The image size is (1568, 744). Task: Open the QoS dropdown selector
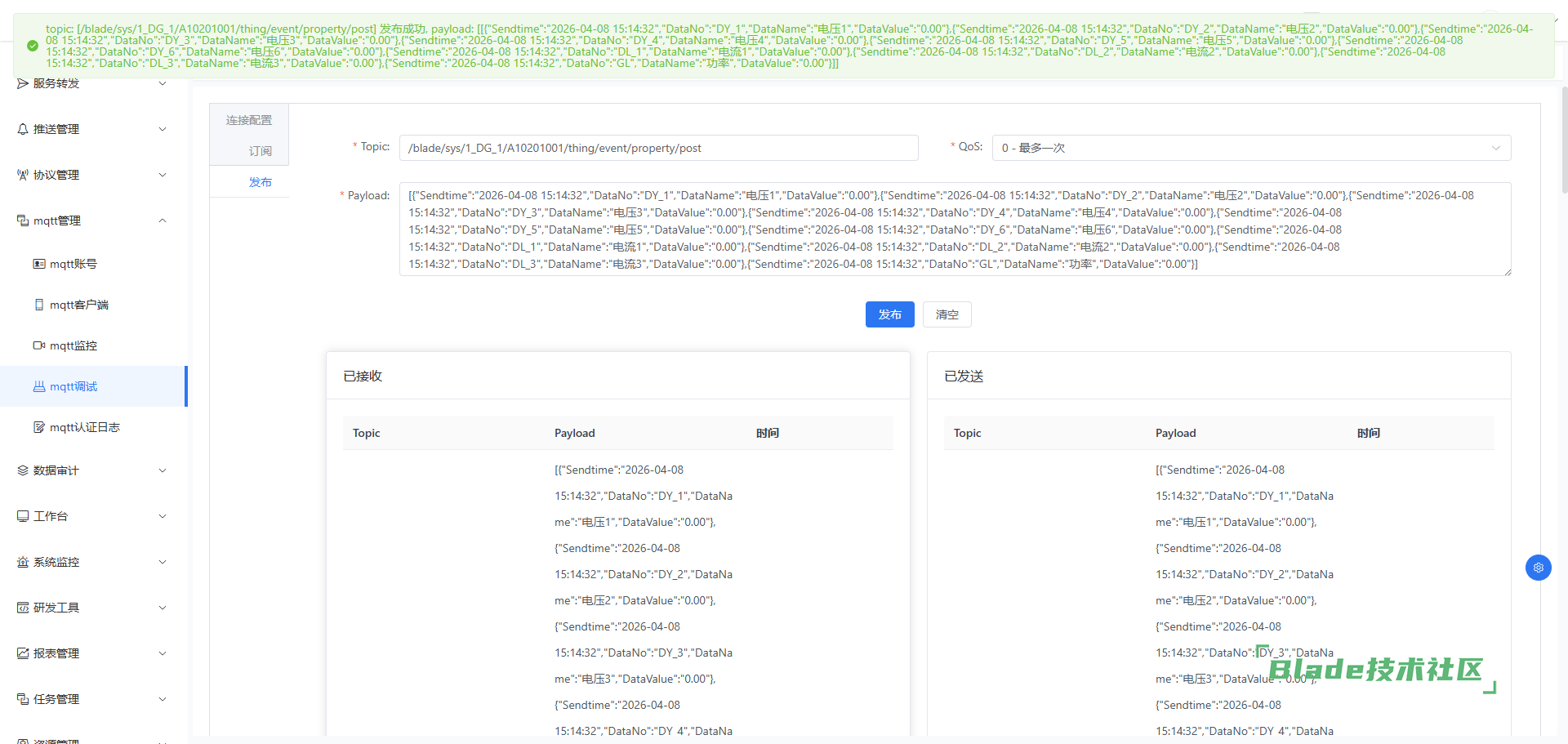[1250, 148]
